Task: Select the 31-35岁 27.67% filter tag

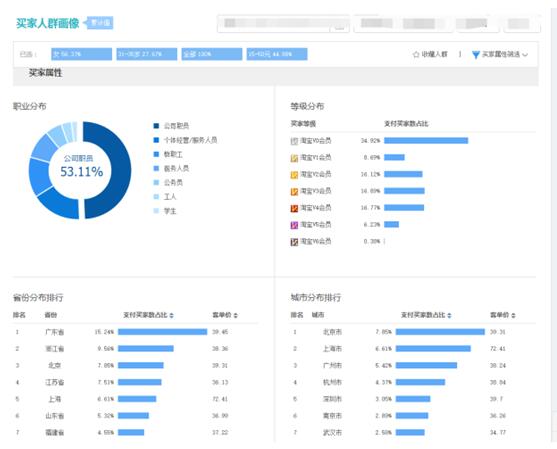Action: coord(147,54)
